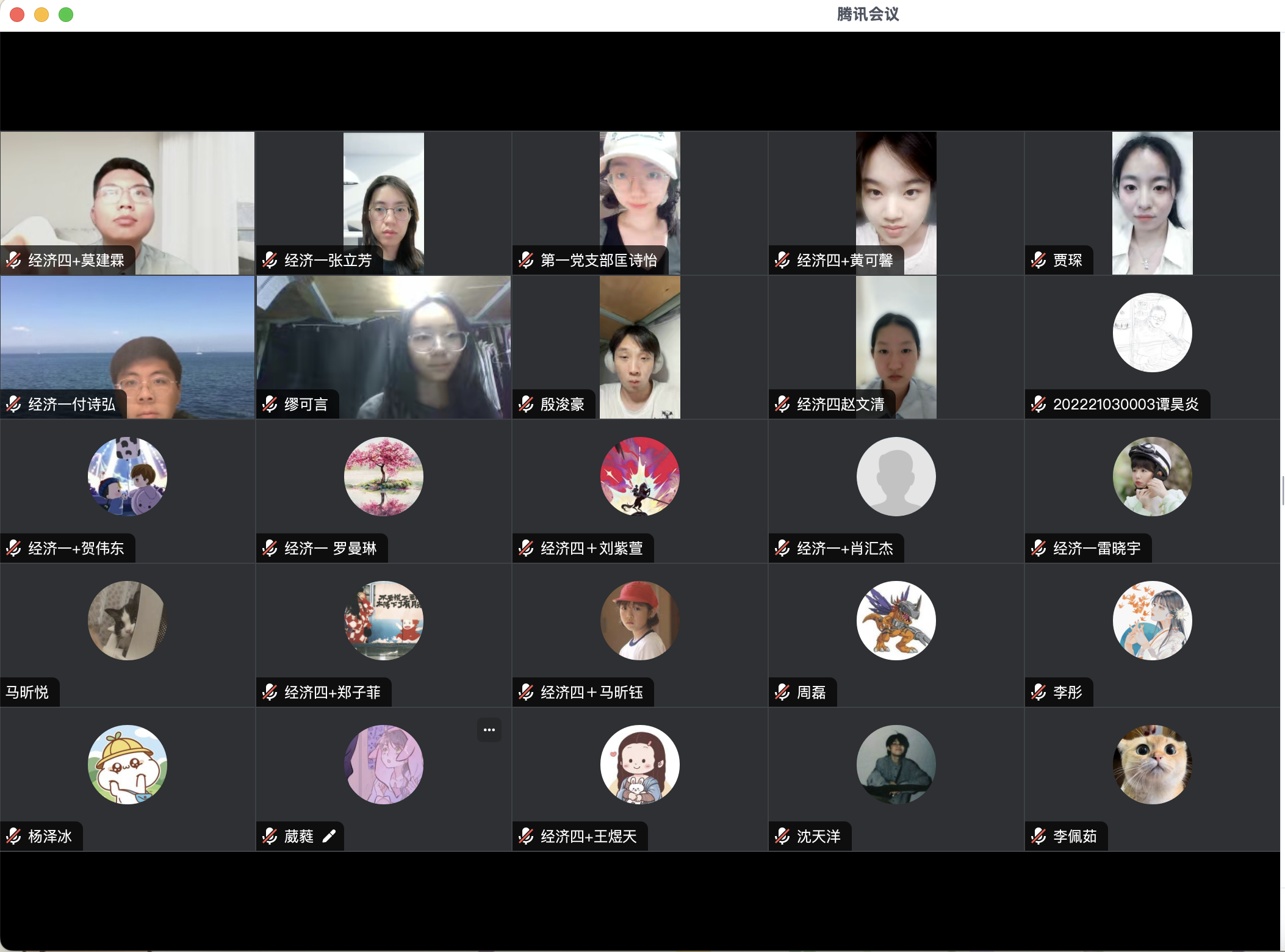This screenshot has width=1285, height=952.
Task: Click the mic icon next to 经济一张立芳
Action: 270,260
